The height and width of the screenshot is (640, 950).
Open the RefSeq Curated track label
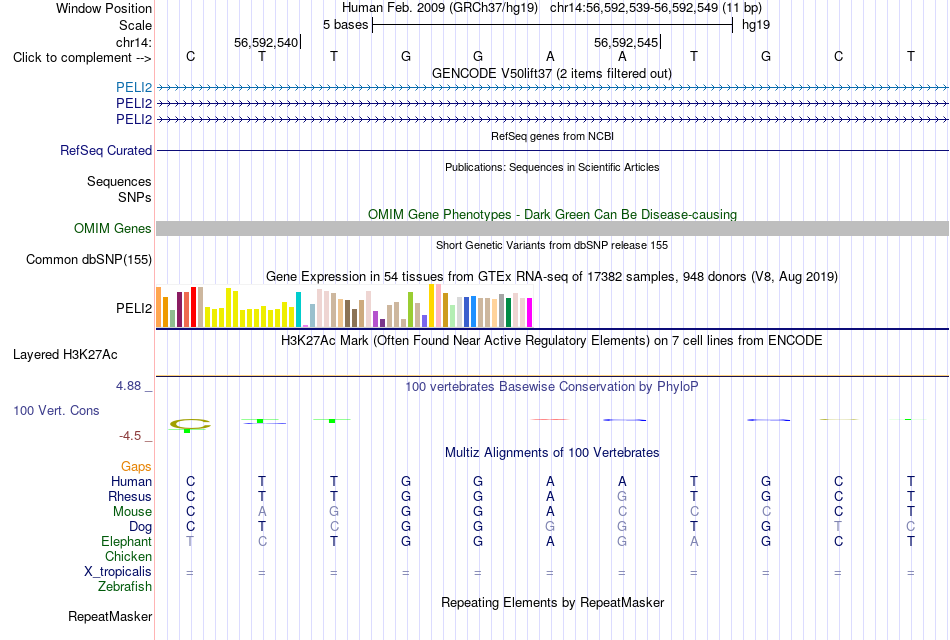pyautogui.click(x=106, y=150)
